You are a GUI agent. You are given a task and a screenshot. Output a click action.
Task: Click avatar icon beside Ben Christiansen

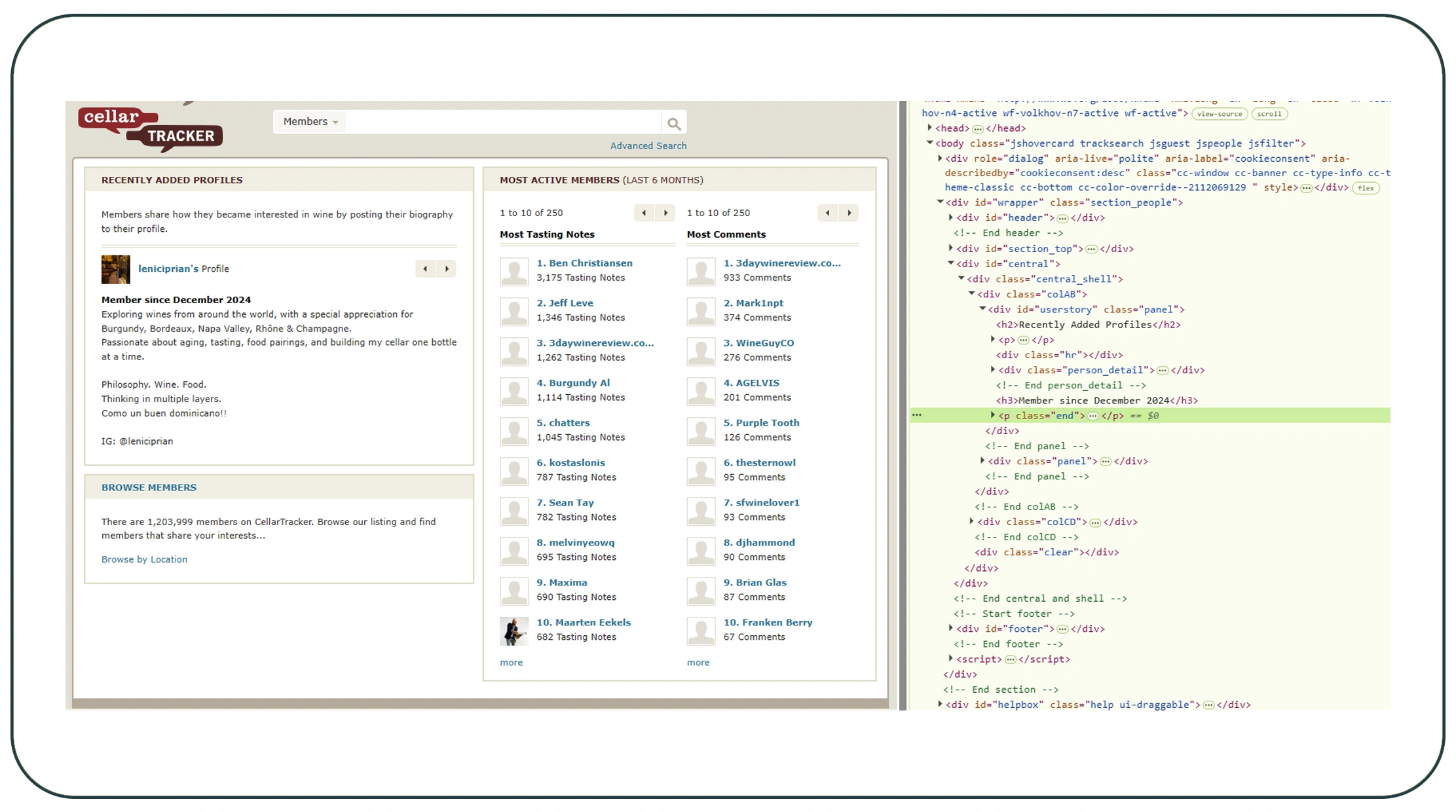point(514,272)
